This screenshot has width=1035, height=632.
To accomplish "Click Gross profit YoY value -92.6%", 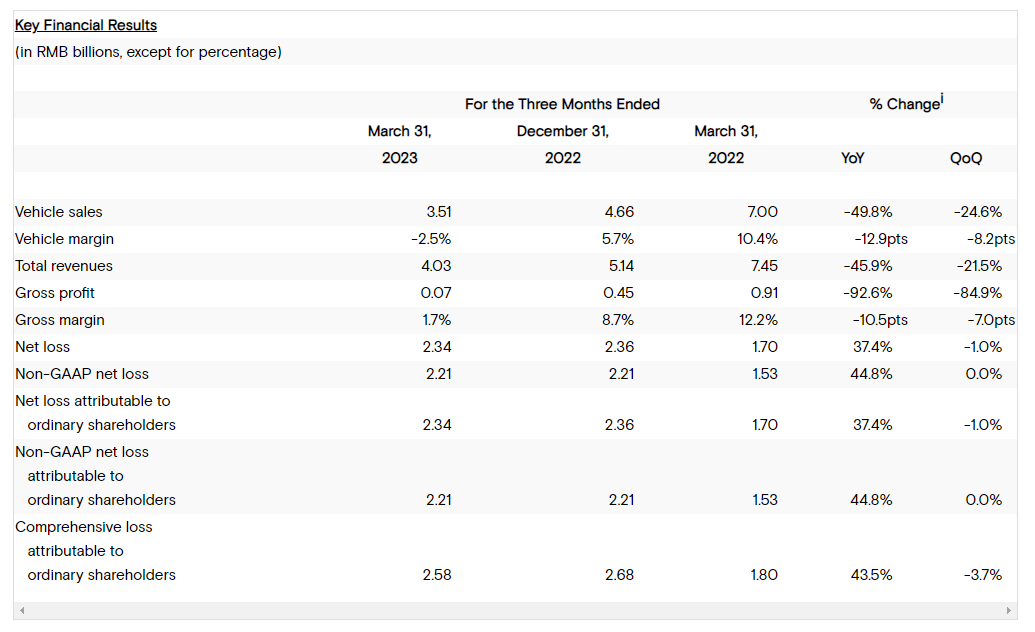I will click(867, 293).
